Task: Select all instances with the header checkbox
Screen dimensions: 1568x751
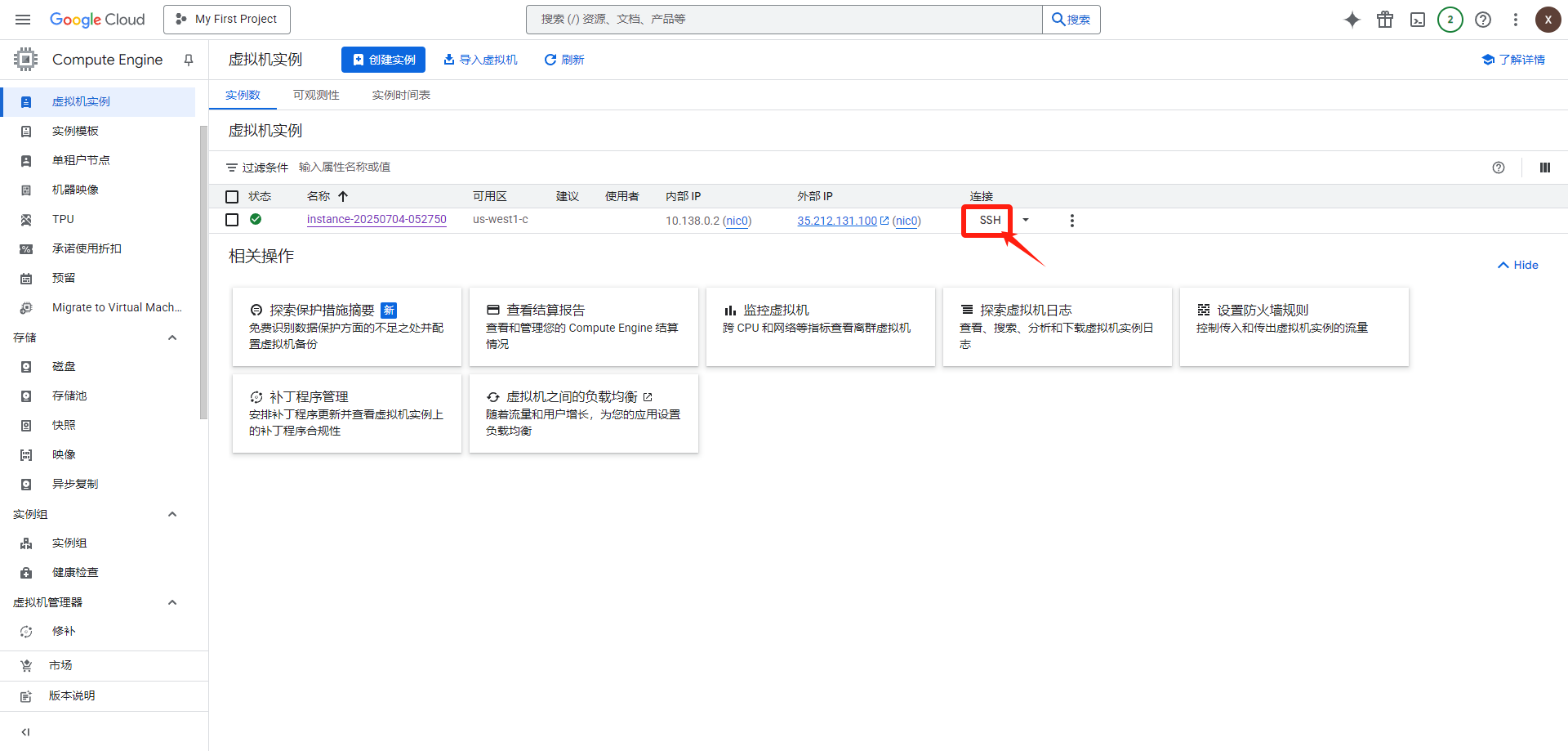Action: pos(232,197)
